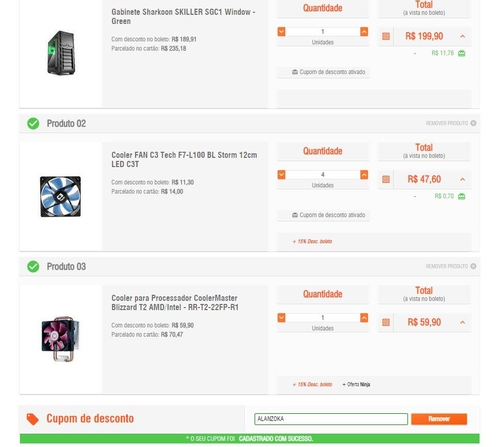The width and height of the screenshot is (500, 447).
Task: Increase quantity of Sharkoon SKILLER gabinete
Action: pos(364,32)
